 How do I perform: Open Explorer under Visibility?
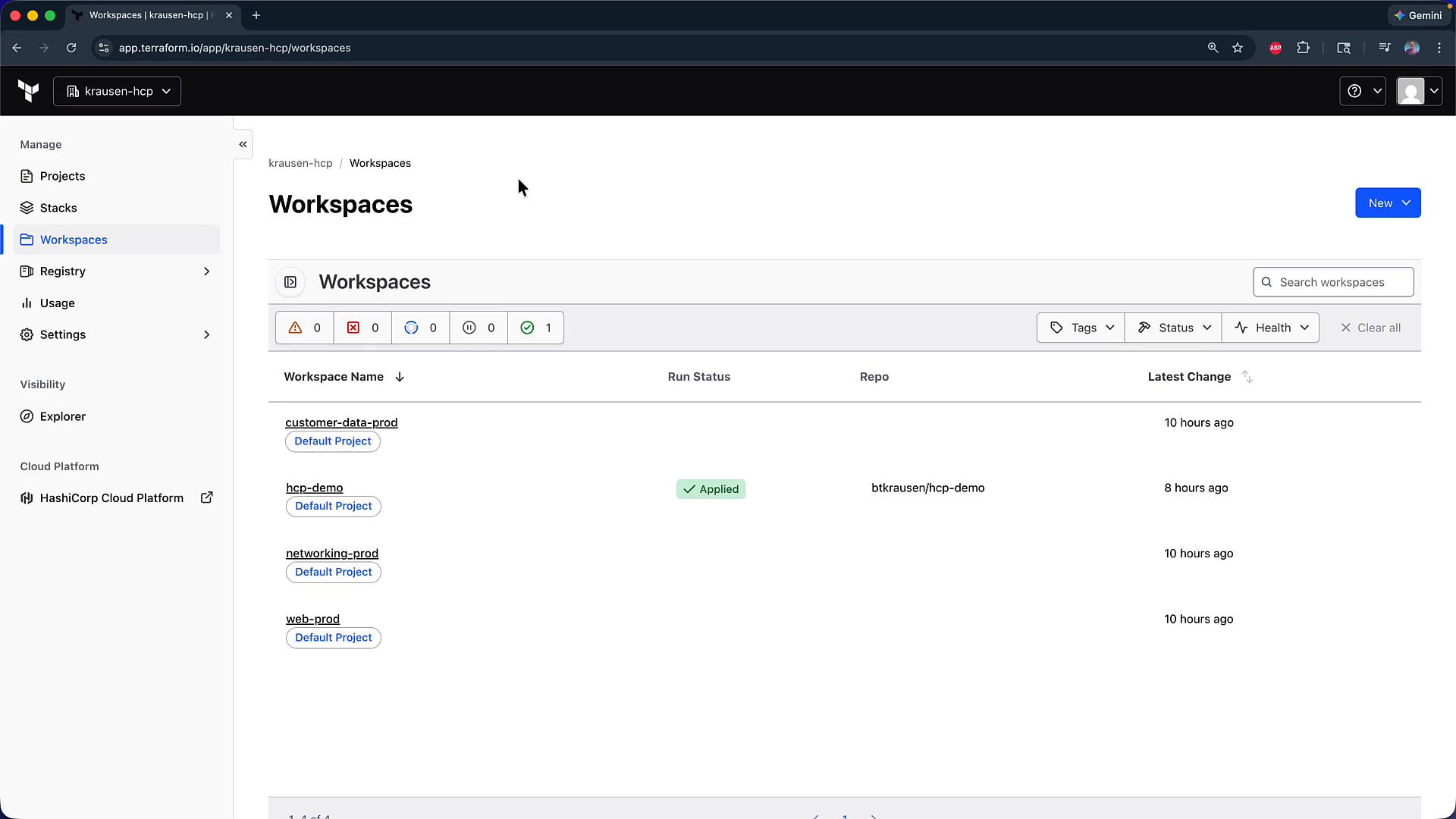click(117, 416)
